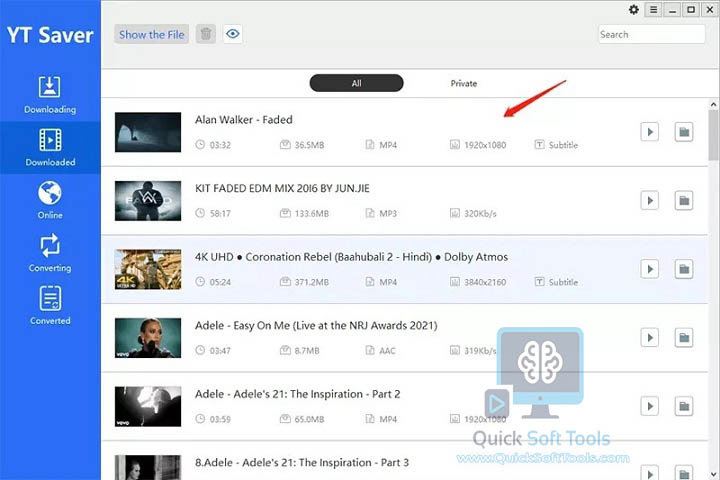Click Alan Walker - Faded thumbnail
The width and height of the screenshot is (720, 480).
tap(148, 132)
